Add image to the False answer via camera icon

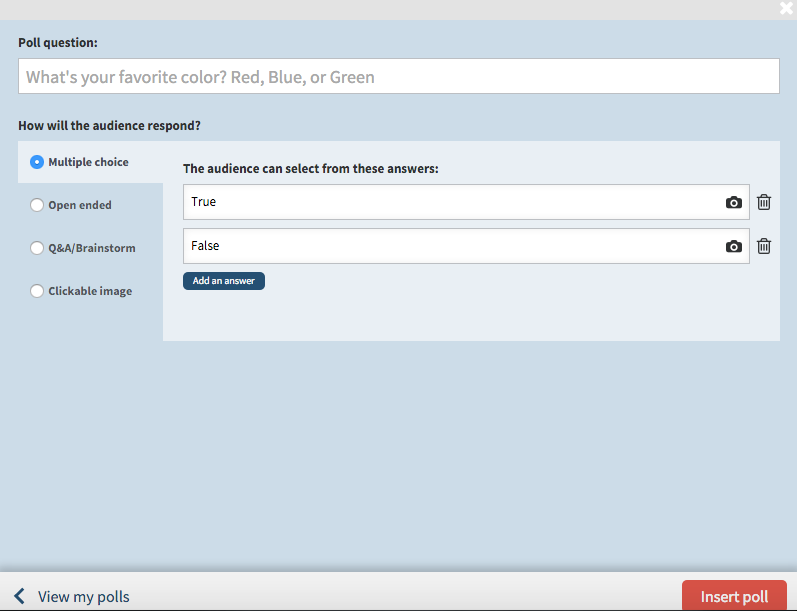[x=734, y=246]
